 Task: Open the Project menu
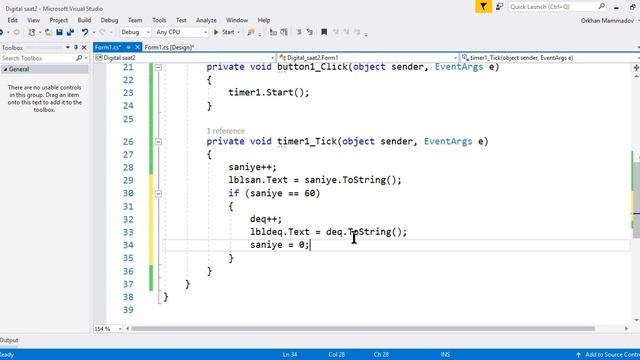point(59,20)
